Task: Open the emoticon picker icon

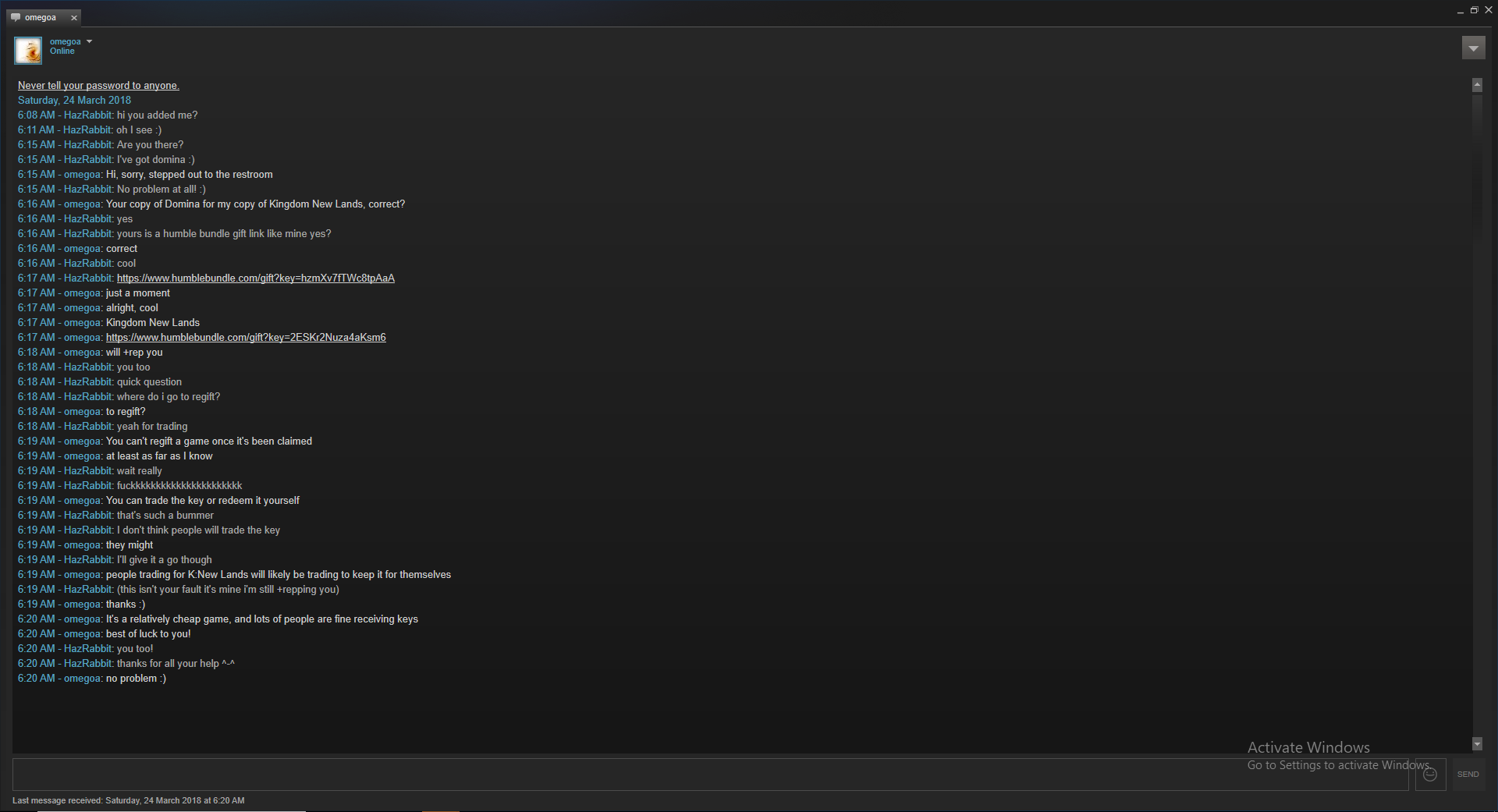Action: coord(1430,775)
